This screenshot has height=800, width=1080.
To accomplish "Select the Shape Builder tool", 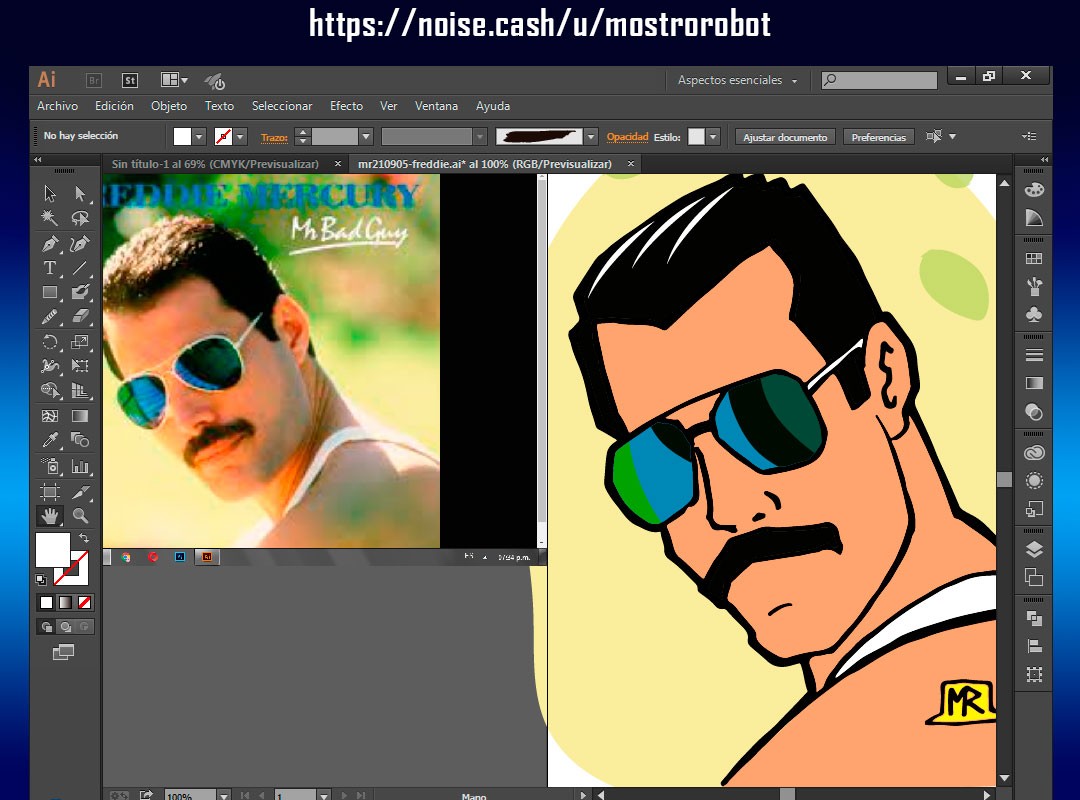I will pos(50,391).
